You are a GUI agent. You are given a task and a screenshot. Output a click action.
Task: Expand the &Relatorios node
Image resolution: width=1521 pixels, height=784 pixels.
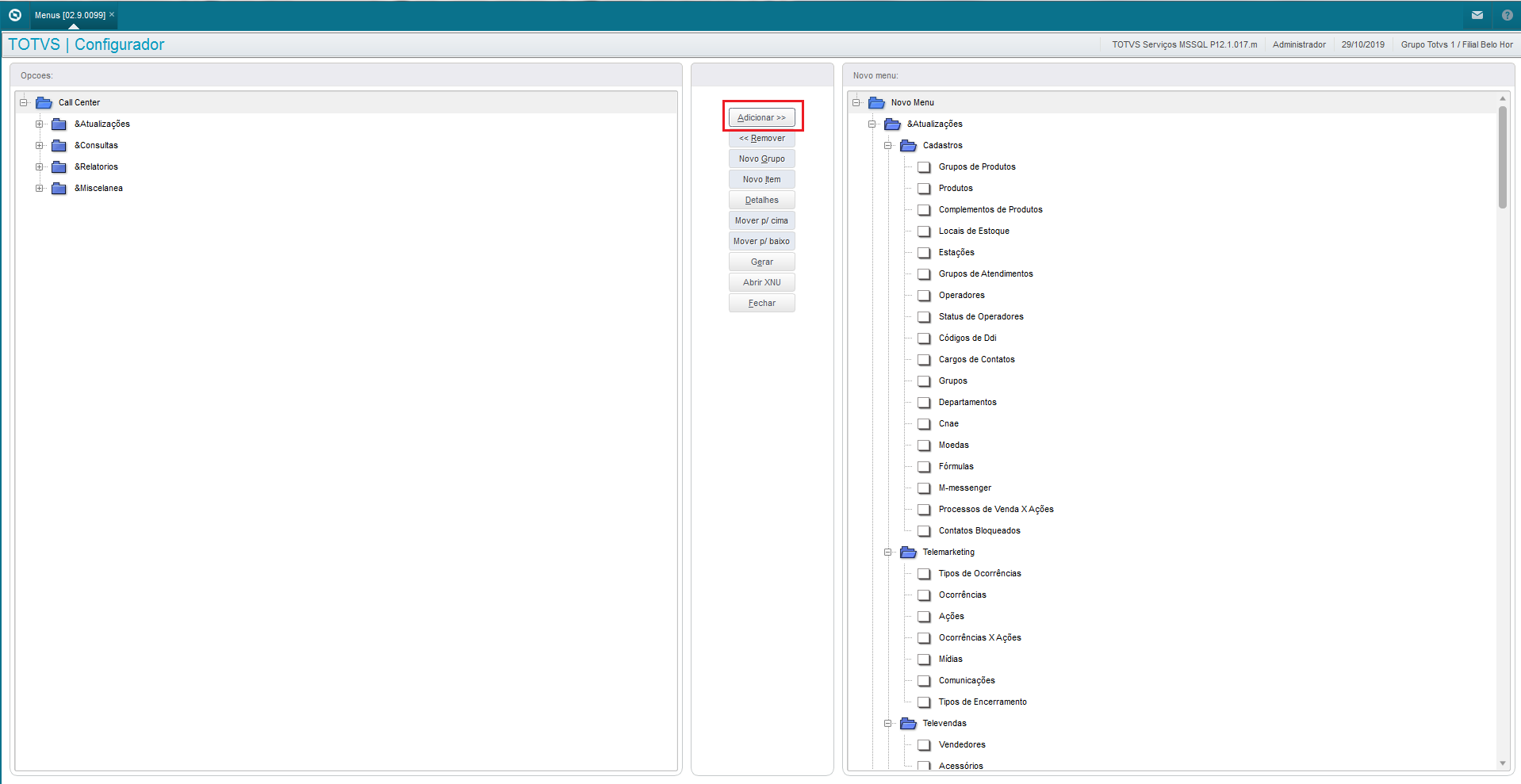(40, 166)
